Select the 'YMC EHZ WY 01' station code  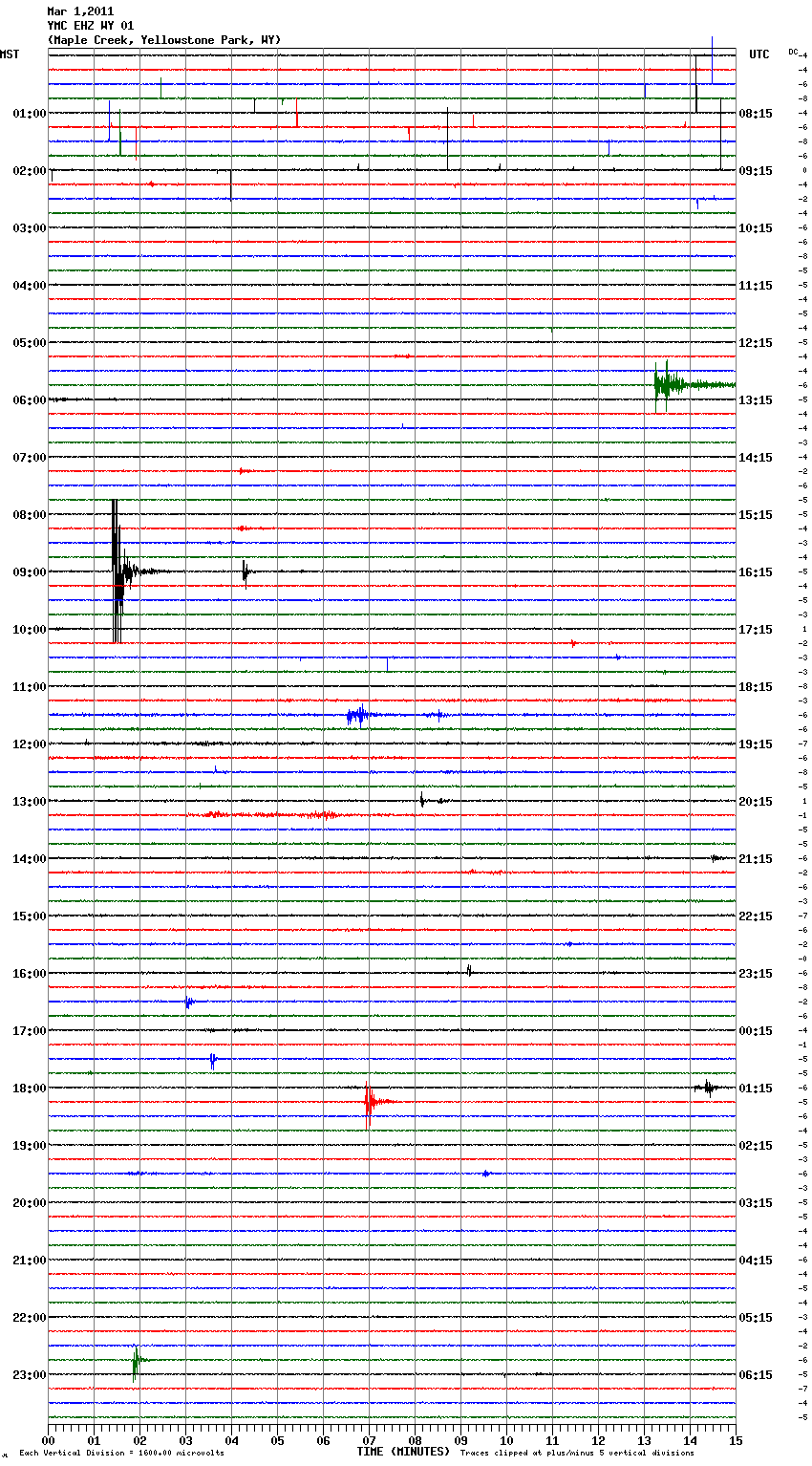tap(91, 26)
